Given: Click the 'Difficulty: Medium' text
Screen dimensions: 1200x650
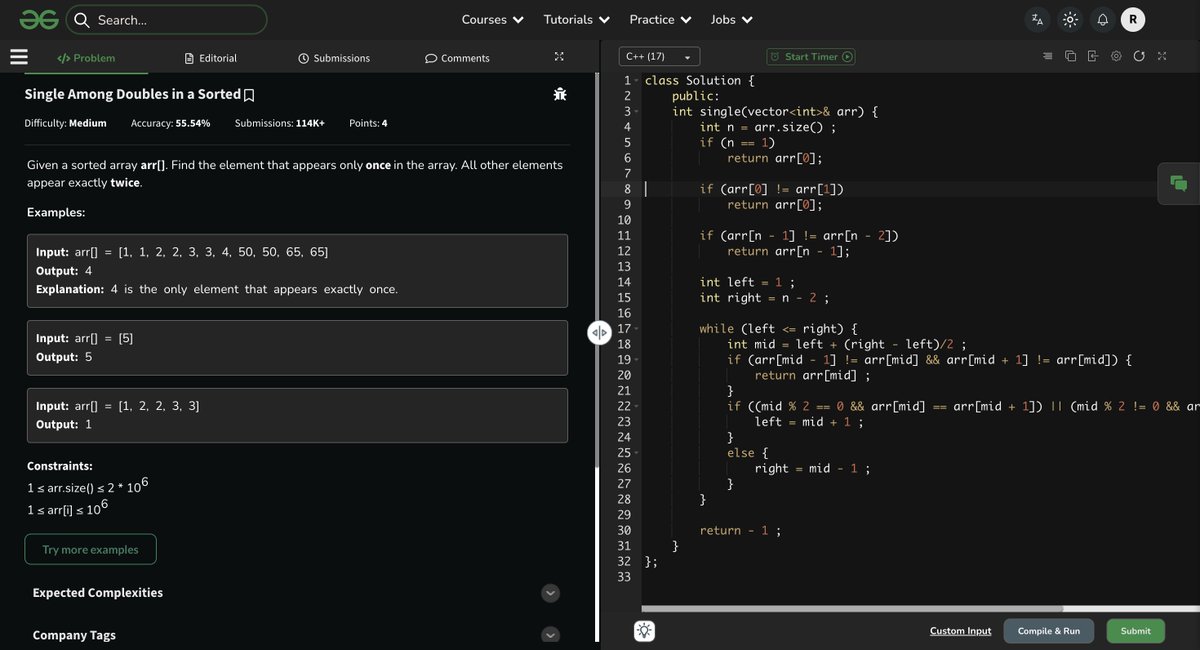Looking at the screenshot, I should (66, 123).
